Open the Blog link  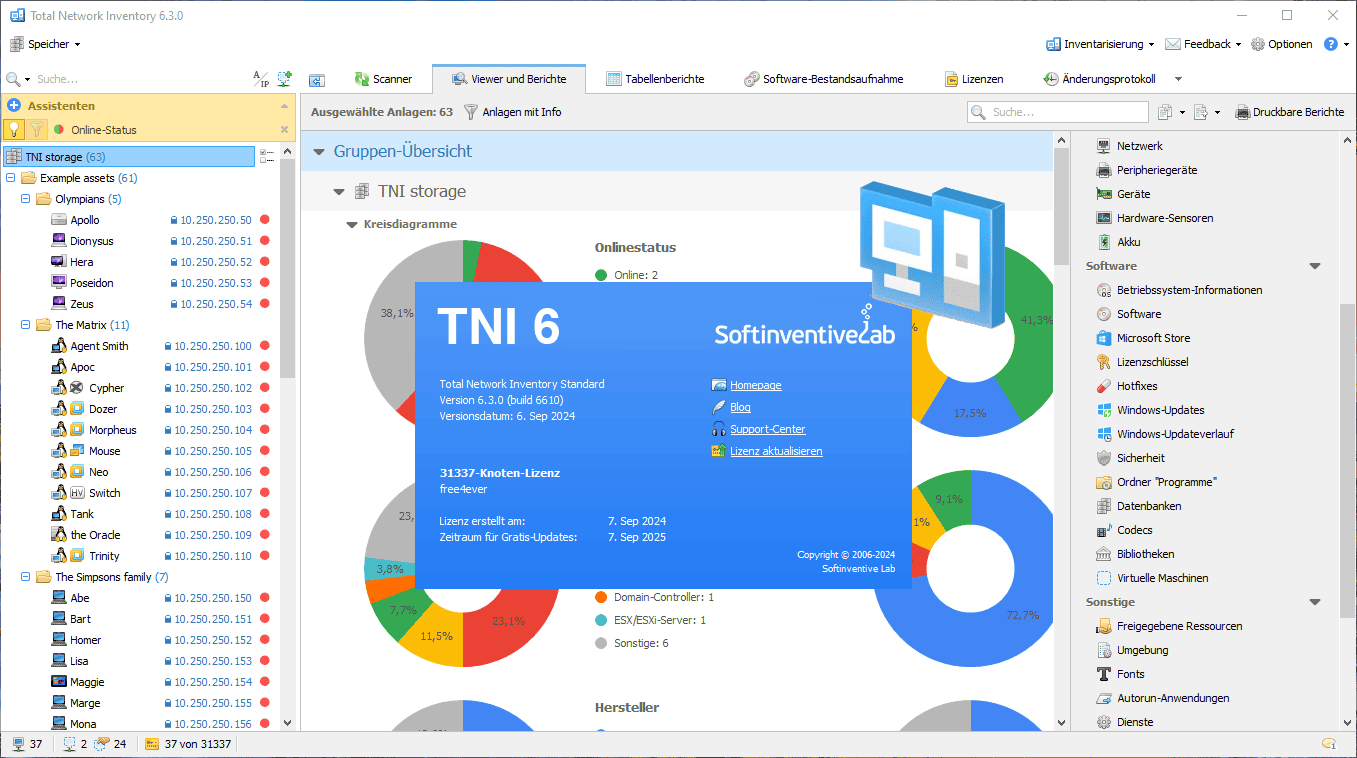[x=740, y=407]
